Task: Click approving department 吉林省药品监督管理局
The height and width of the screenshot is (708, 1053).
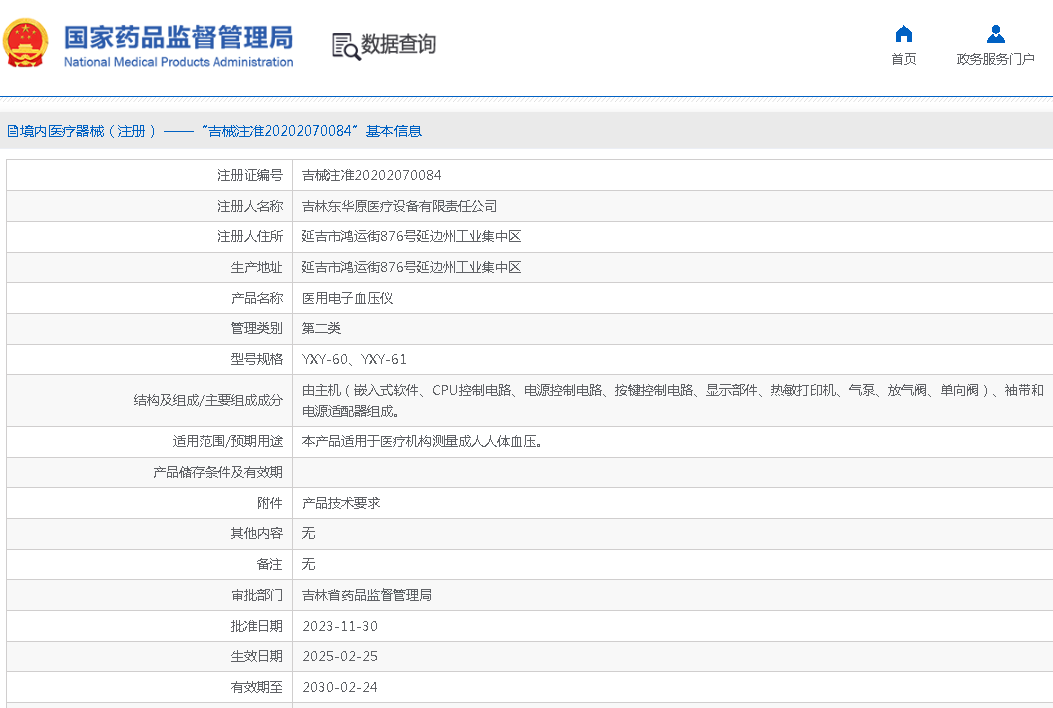Action: pyautogui.click(x=367, y=595)
